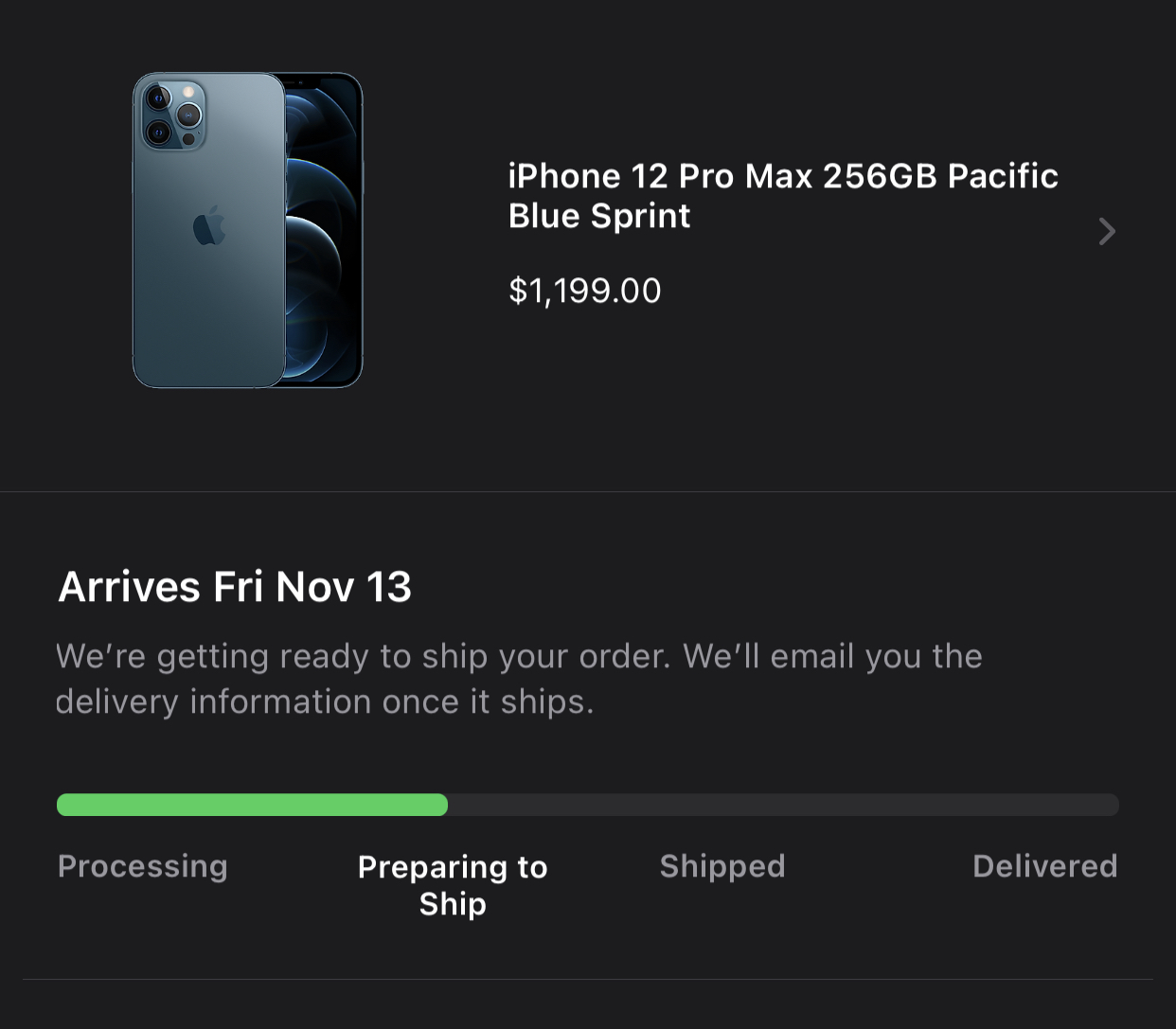
Task: Click the camera flash on the iPhone image
Action: pyautogui.click(x=188, y=92)
